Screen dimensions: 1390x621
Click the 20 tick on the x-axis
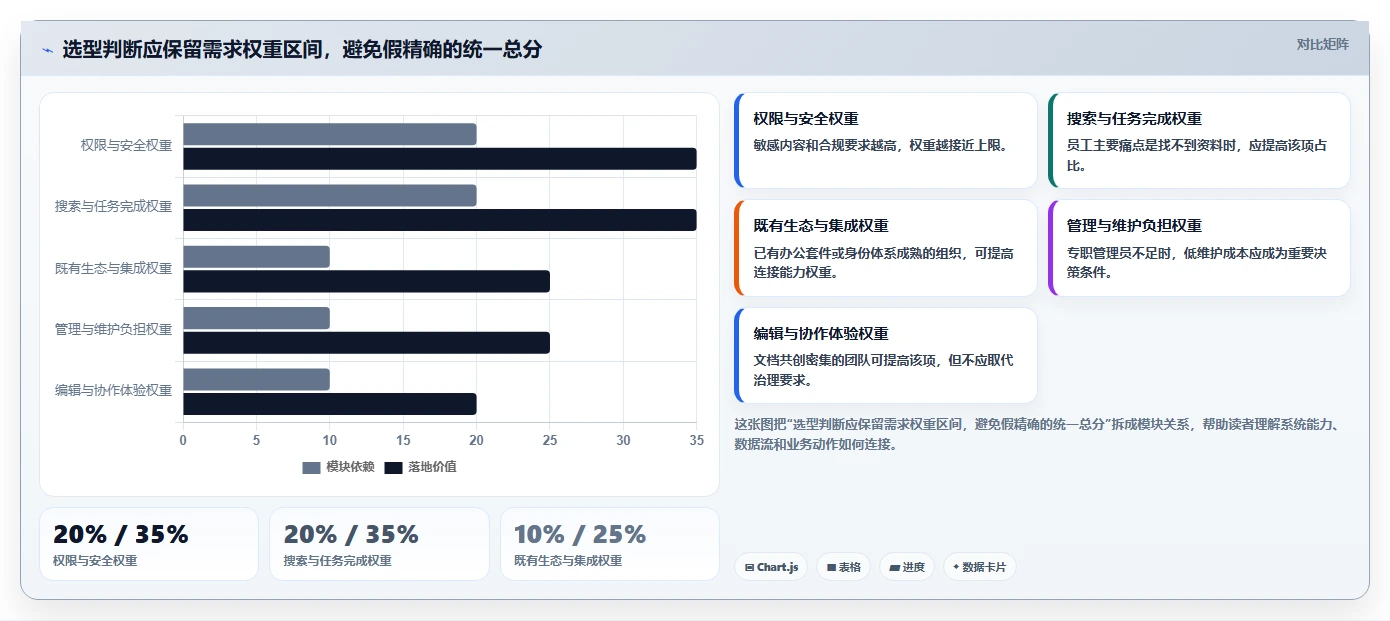[x=476, y=440]
